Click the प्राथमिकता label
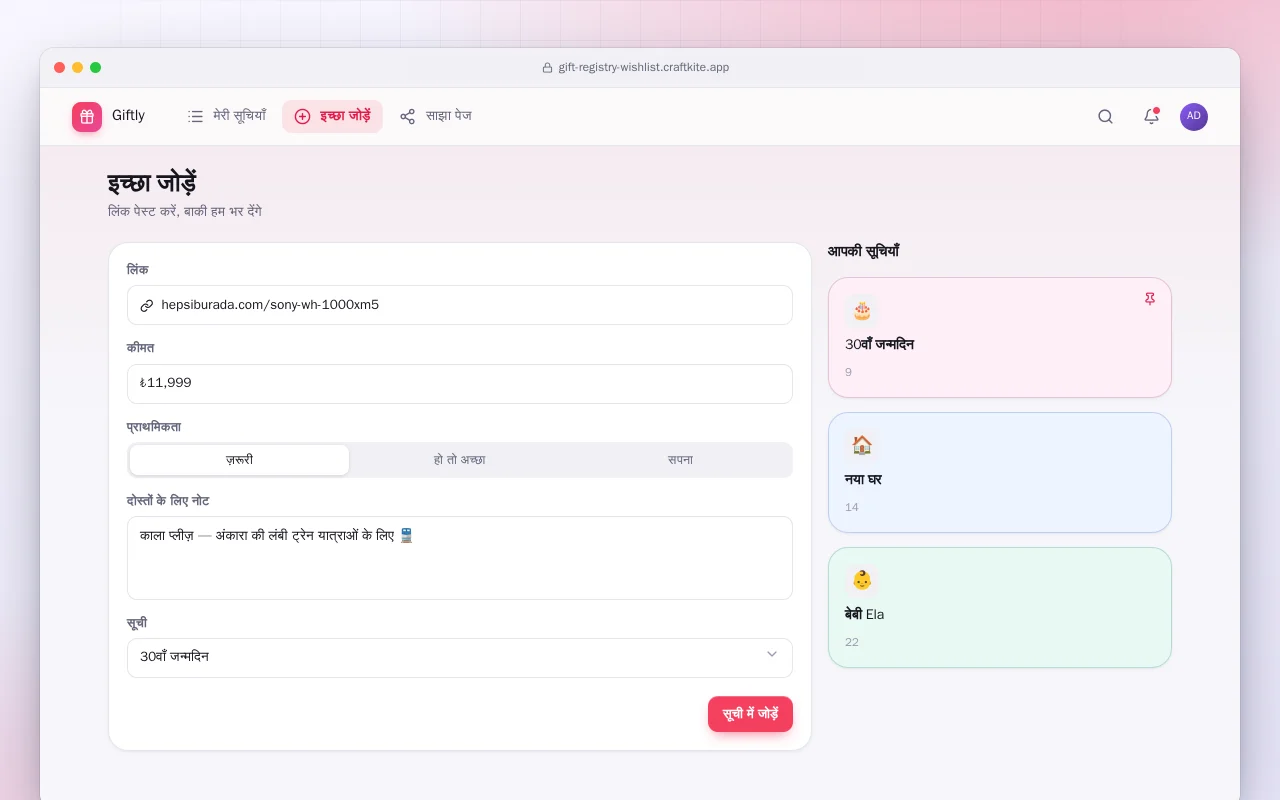Screen dimensions: 1280x800 click(154, 426)
